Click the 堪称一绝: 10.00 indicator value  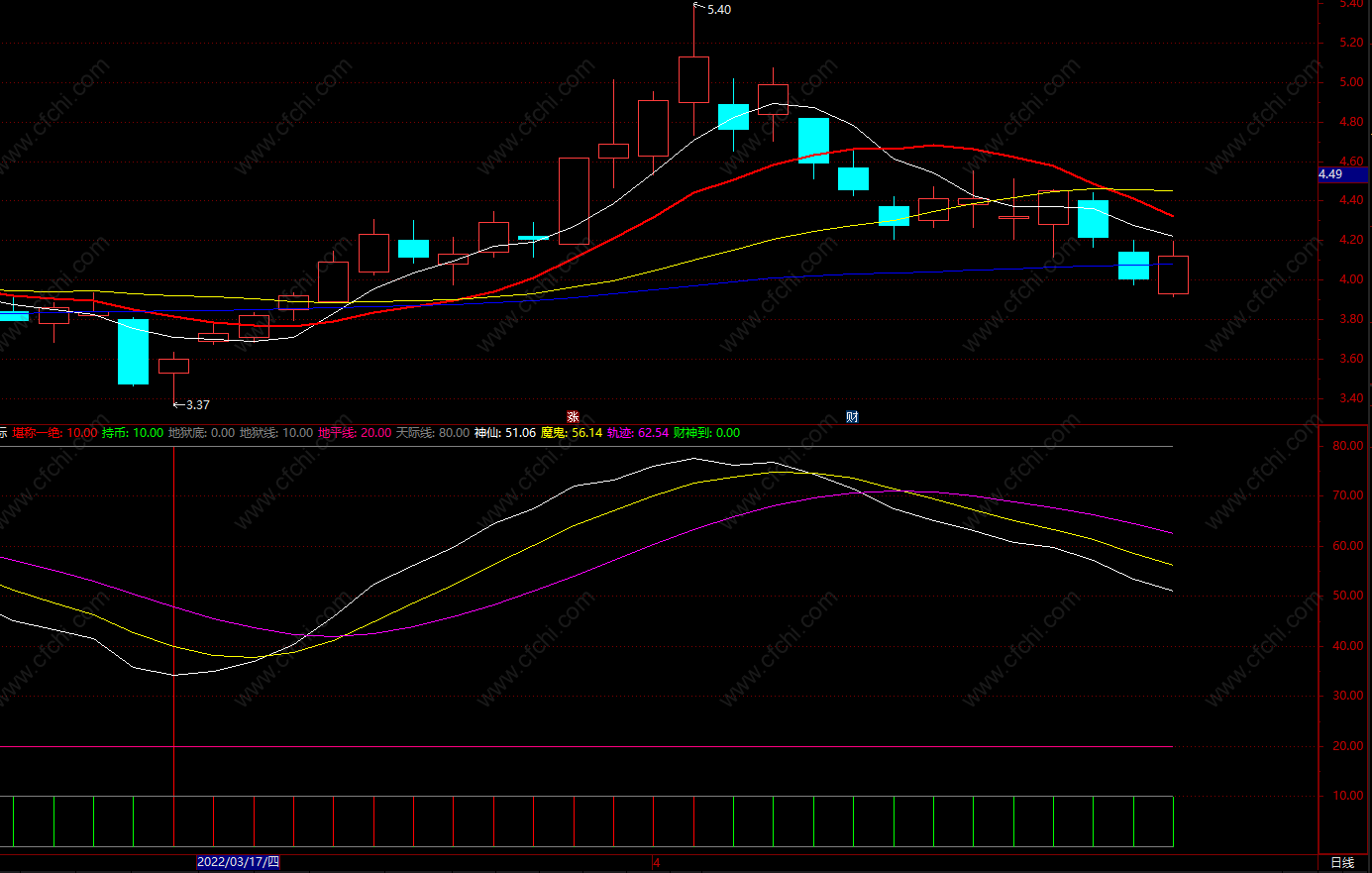click(54, 433)
